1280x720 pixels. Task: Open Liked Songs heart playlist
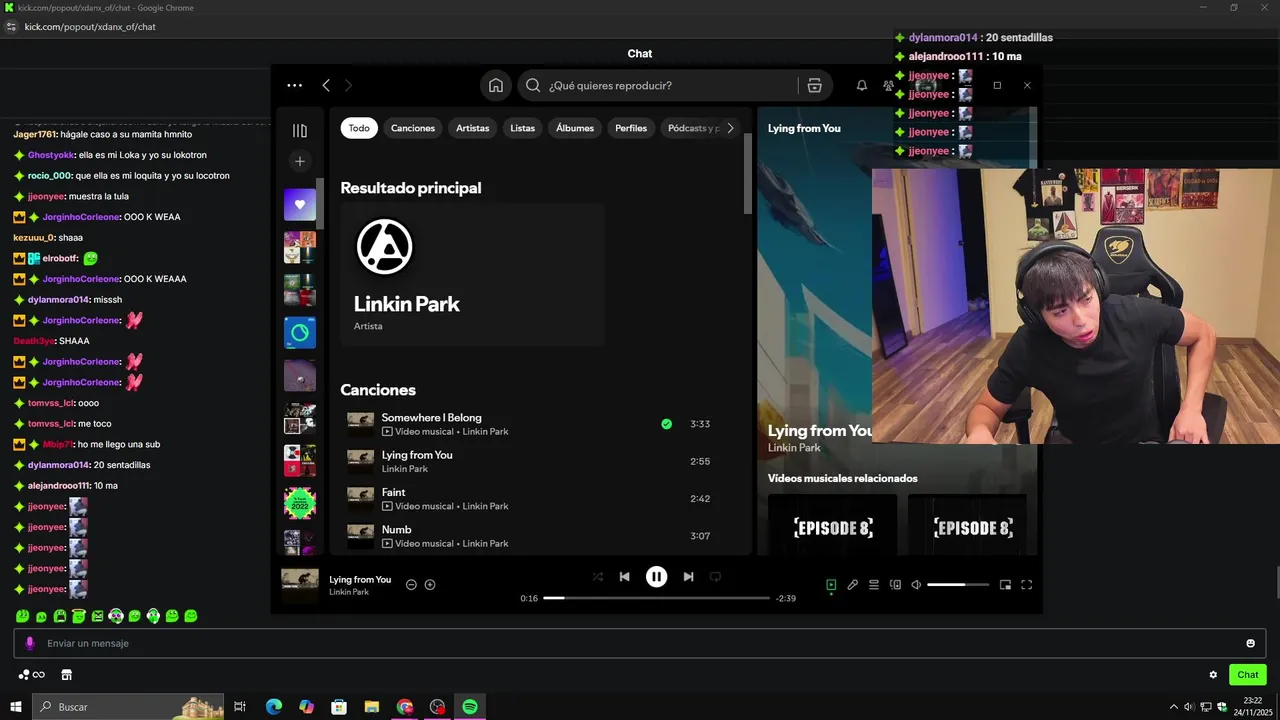coord(299,205)
